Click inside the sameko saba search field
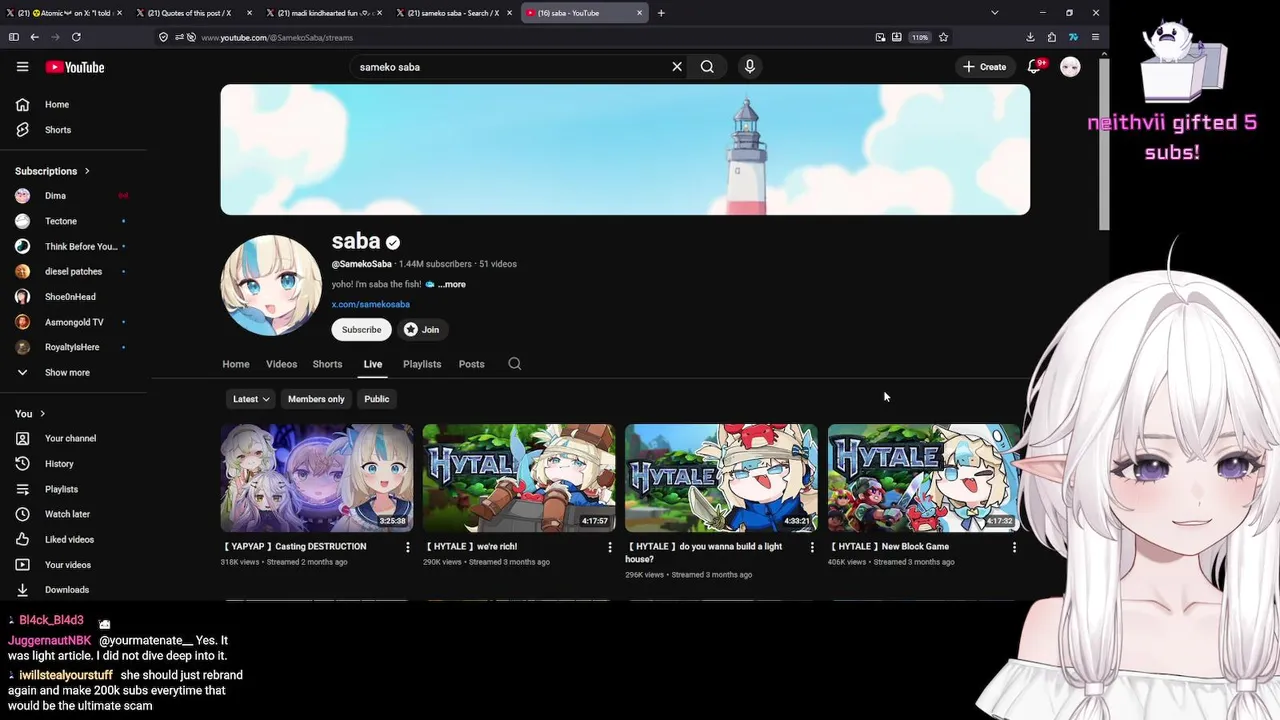The height and width of the screenshot is (720, 1280). 510,67
